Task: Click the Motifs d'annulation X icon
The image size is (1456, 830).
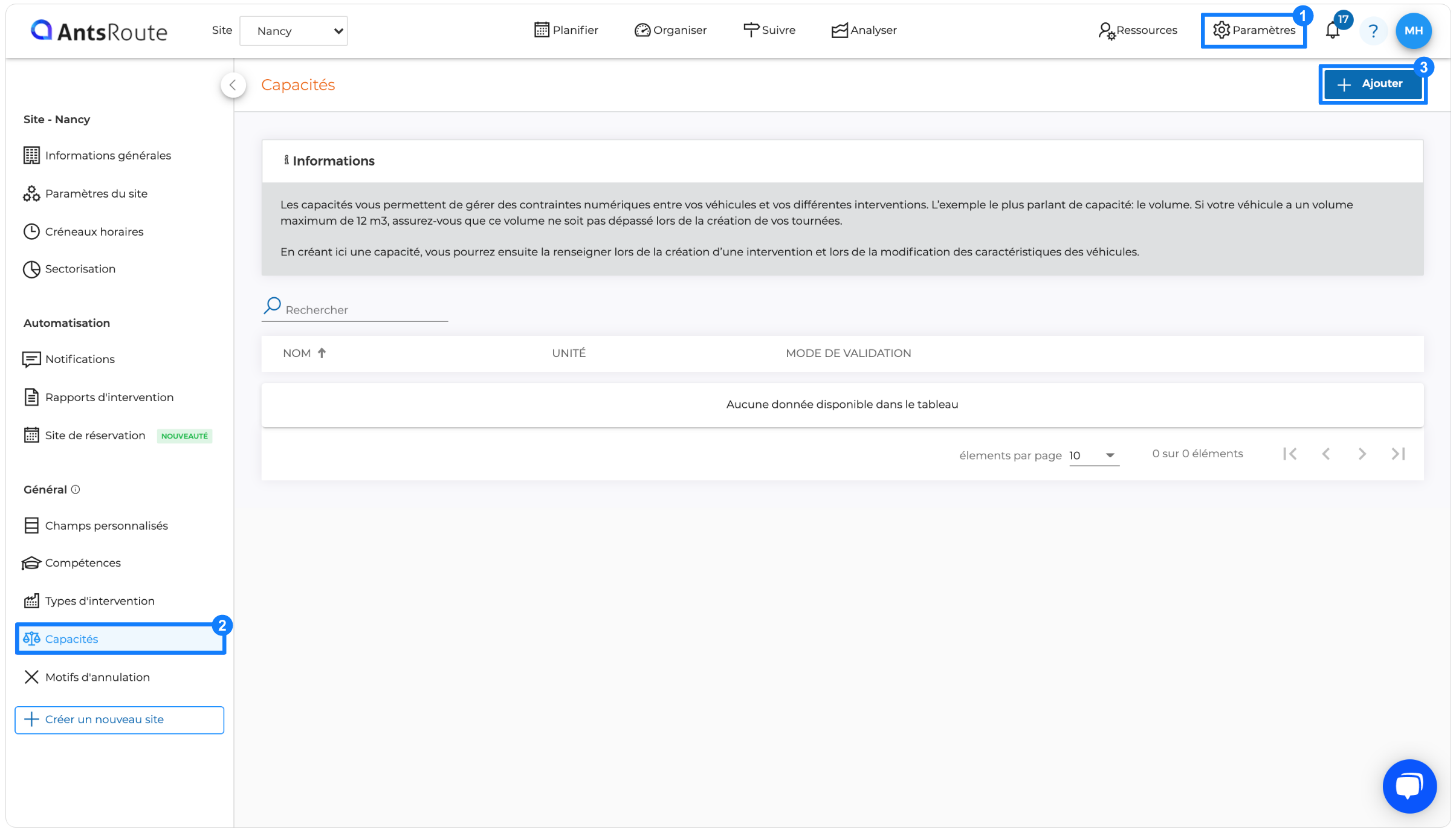Action: tap(31, 677)
